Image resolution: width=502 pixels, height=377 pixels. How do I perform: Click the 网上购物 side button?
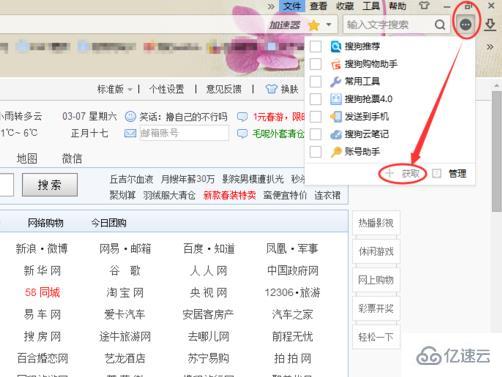tap(376, 280)
